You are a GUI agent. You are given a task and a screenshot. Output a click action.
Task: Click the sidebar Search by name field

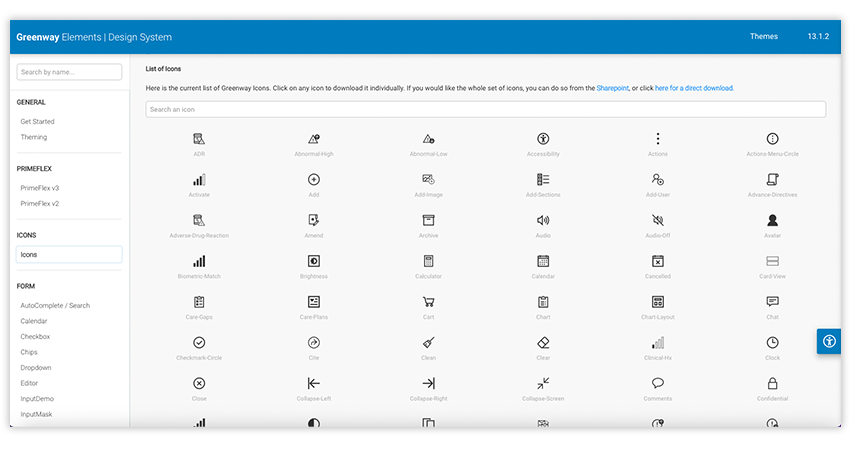69,72
